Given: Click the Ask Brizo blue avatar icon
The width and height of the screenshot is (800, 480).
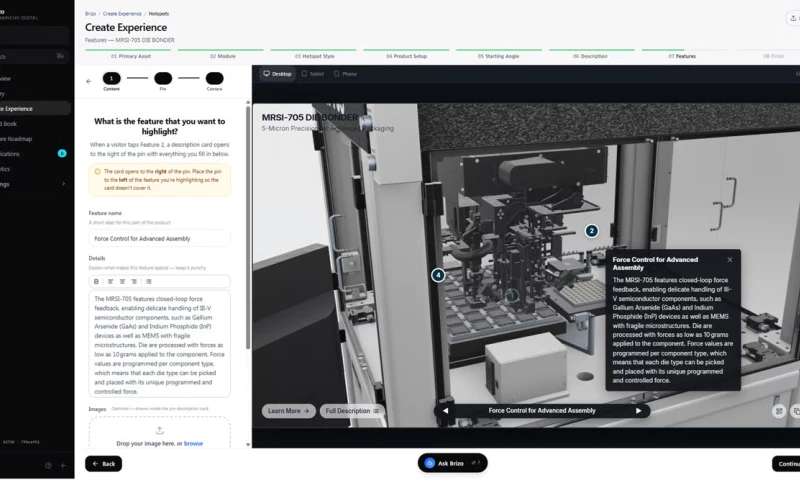Looking at the screenshot, I should point(430,464).
